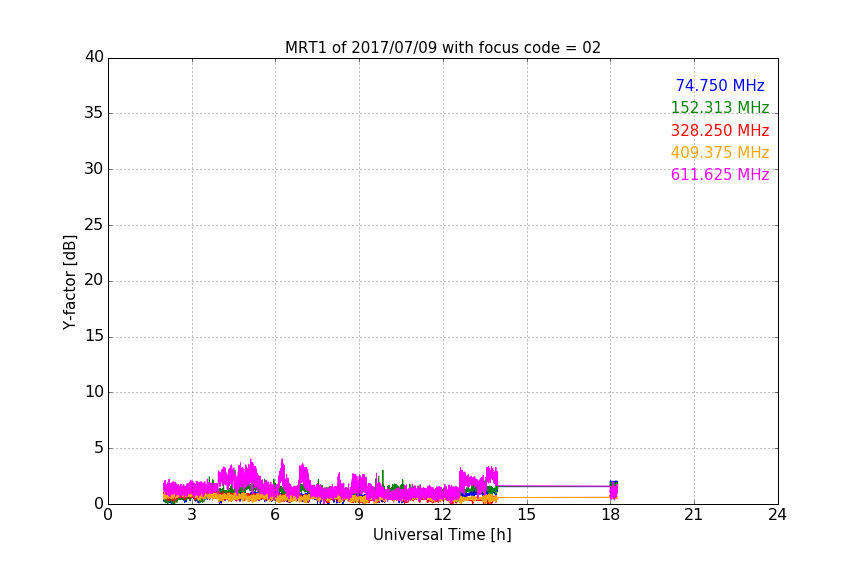864x576 pixels.
Task: Select the 409.375 MHz legend label
Action: [720, 152]
